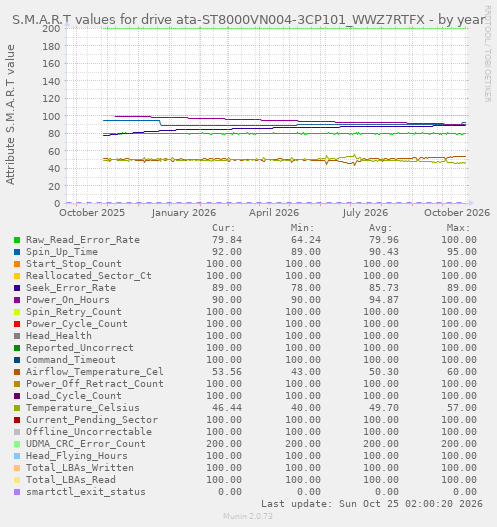This screenshot has width=497, height=527.
Task: Select the smartctl_exit_status legend label
Action: (86, 492)
